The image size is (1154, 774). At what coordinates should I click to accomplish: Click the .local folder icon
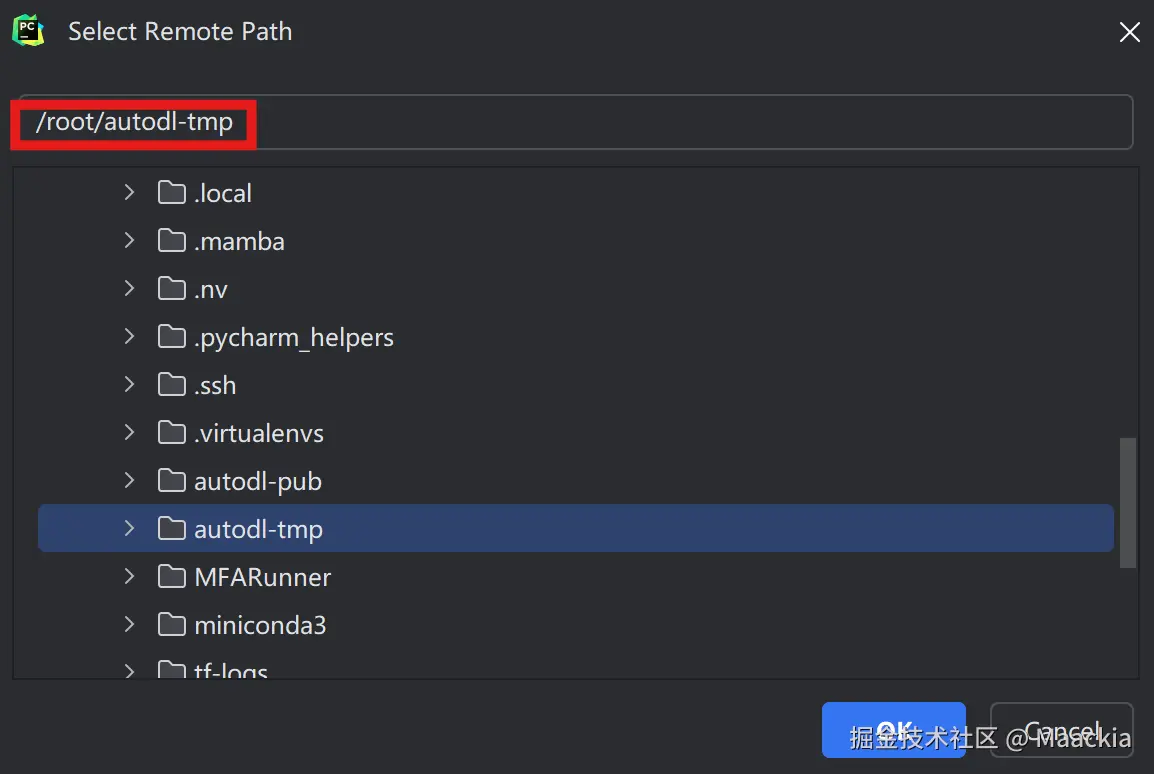click(x=172, y=192)
